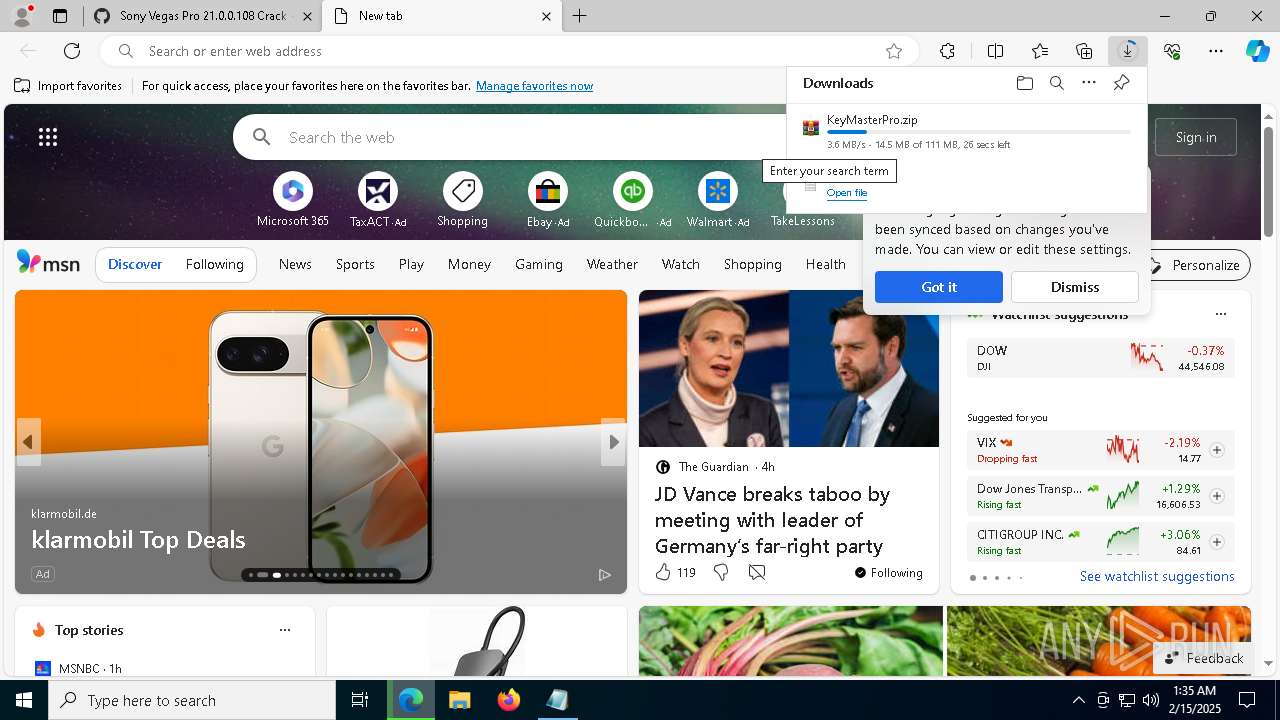The image size is (1280, 720).
Task: Dismiss the sync settings notice
Action: 1075,287
